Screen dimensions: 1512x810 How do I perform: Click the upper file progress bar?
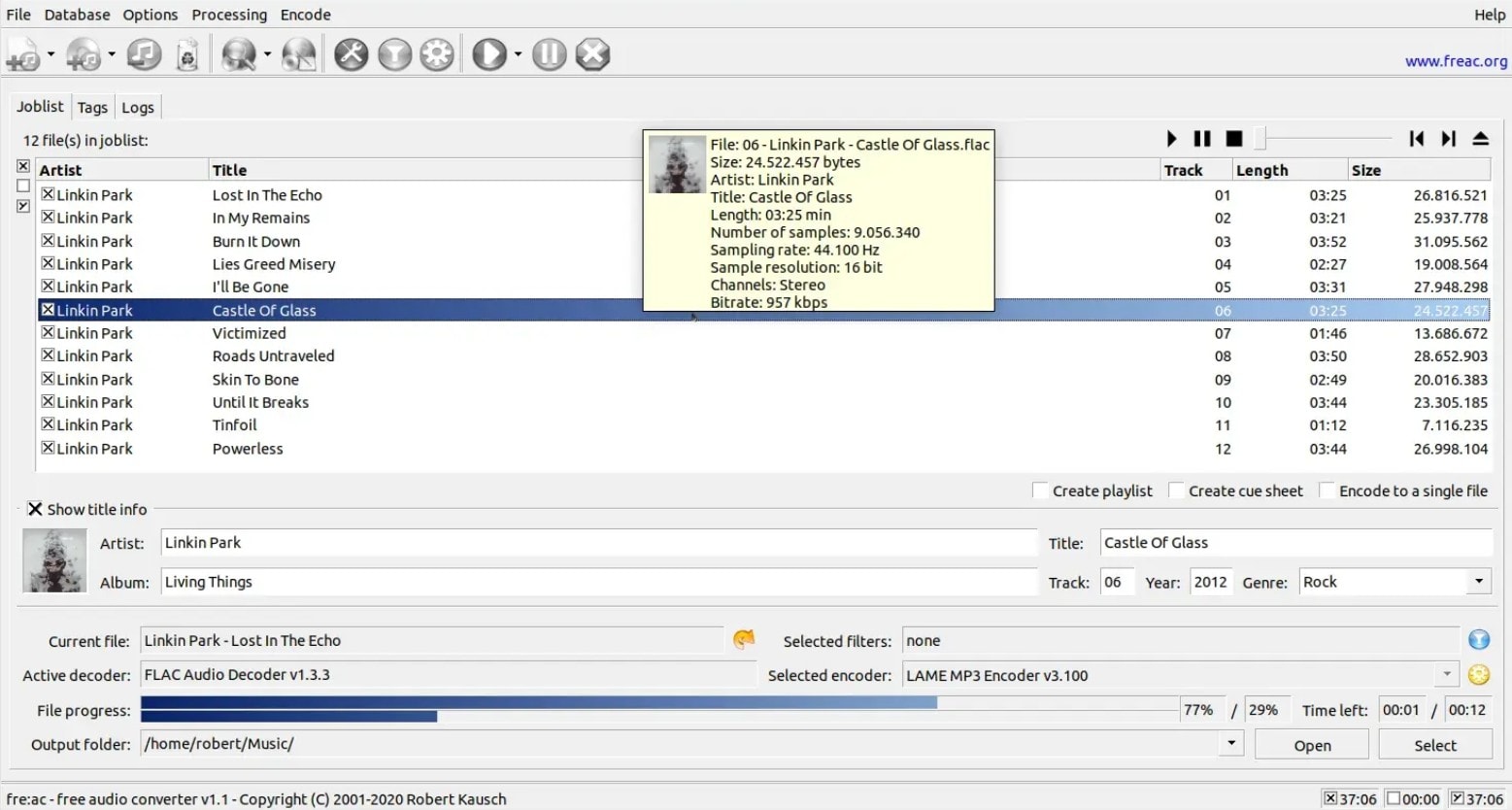coord(660,702)
